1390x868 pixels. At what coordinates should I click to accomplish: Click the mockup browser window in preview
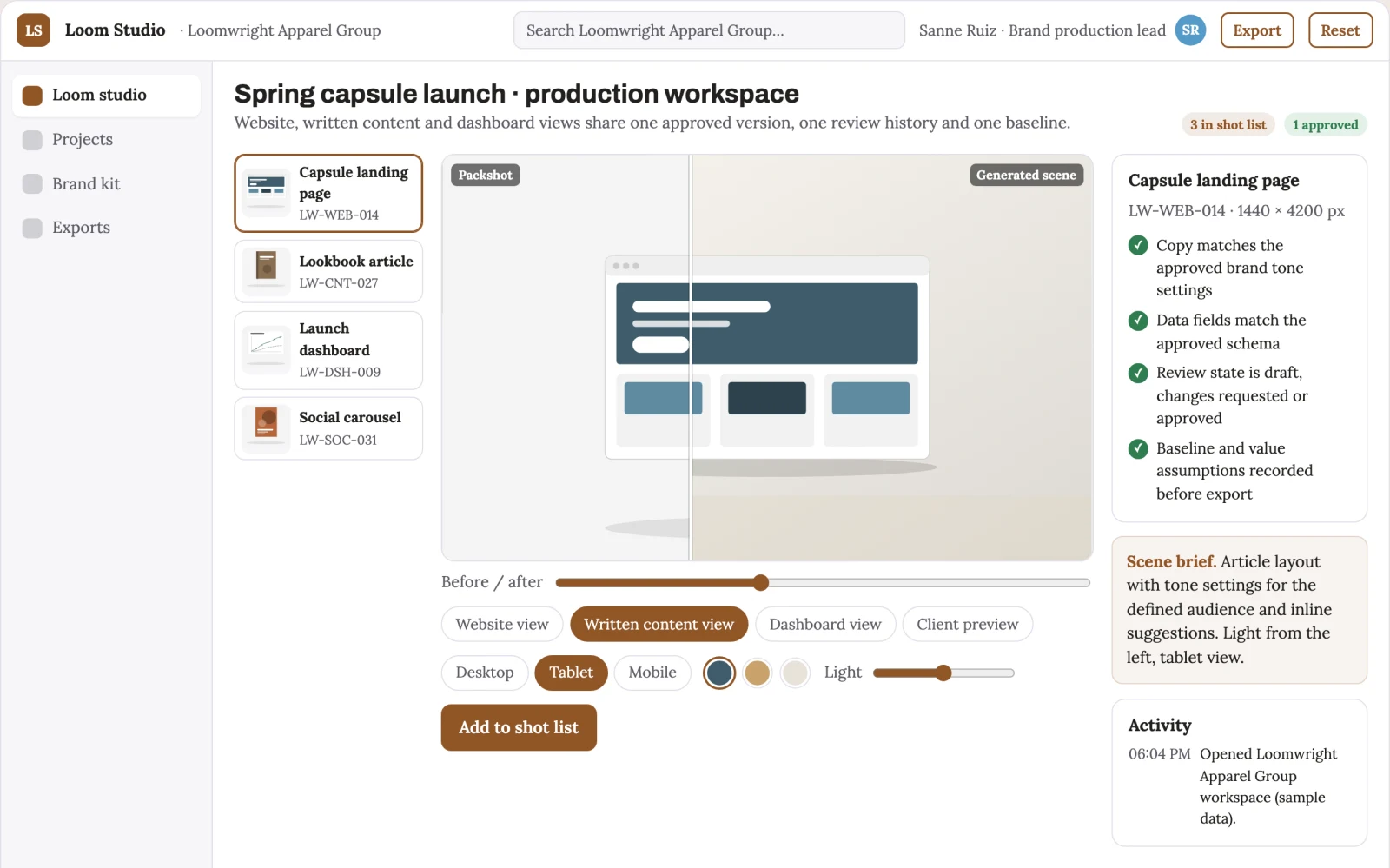pyautogui.click(x=767, y=358)
